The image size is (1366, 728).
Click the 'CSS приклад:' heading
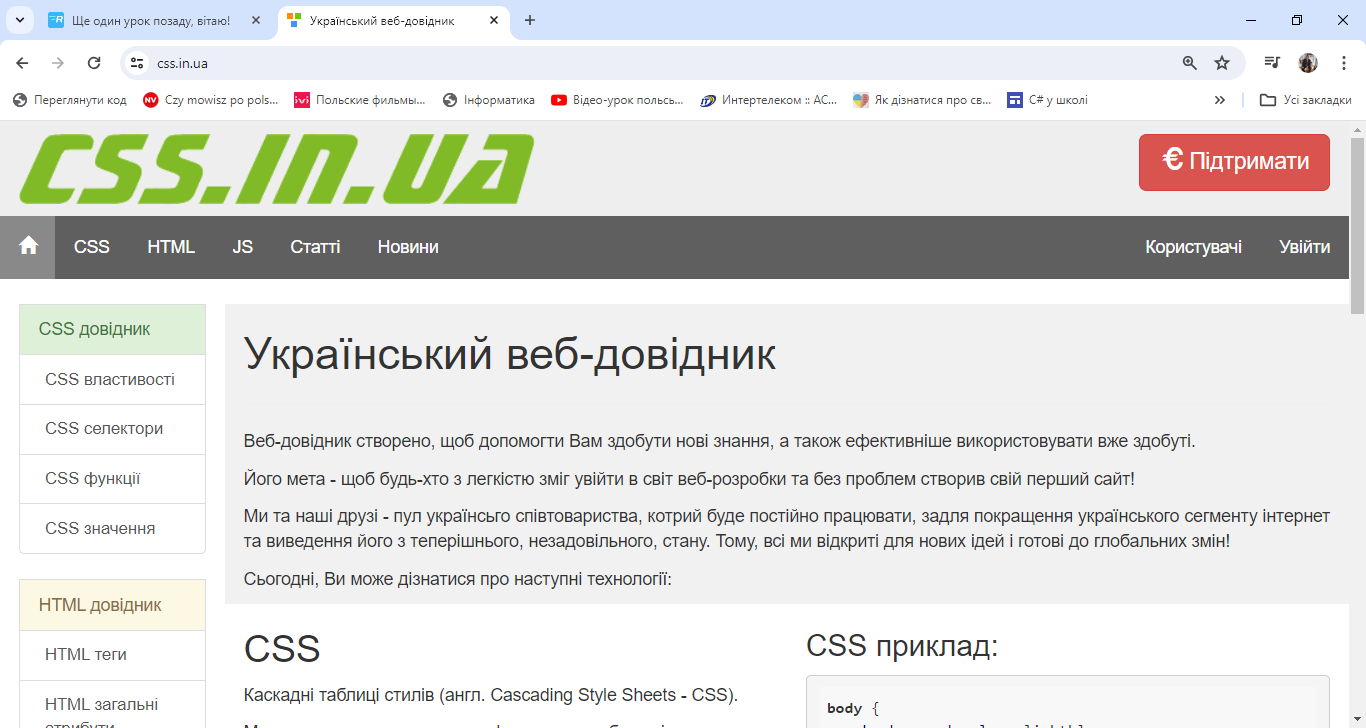(x=902, y=646)
